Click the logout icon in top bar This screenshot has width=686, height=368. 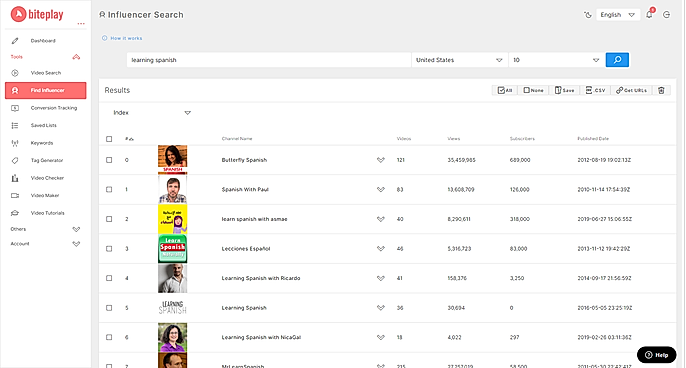[x=666, y=15]
